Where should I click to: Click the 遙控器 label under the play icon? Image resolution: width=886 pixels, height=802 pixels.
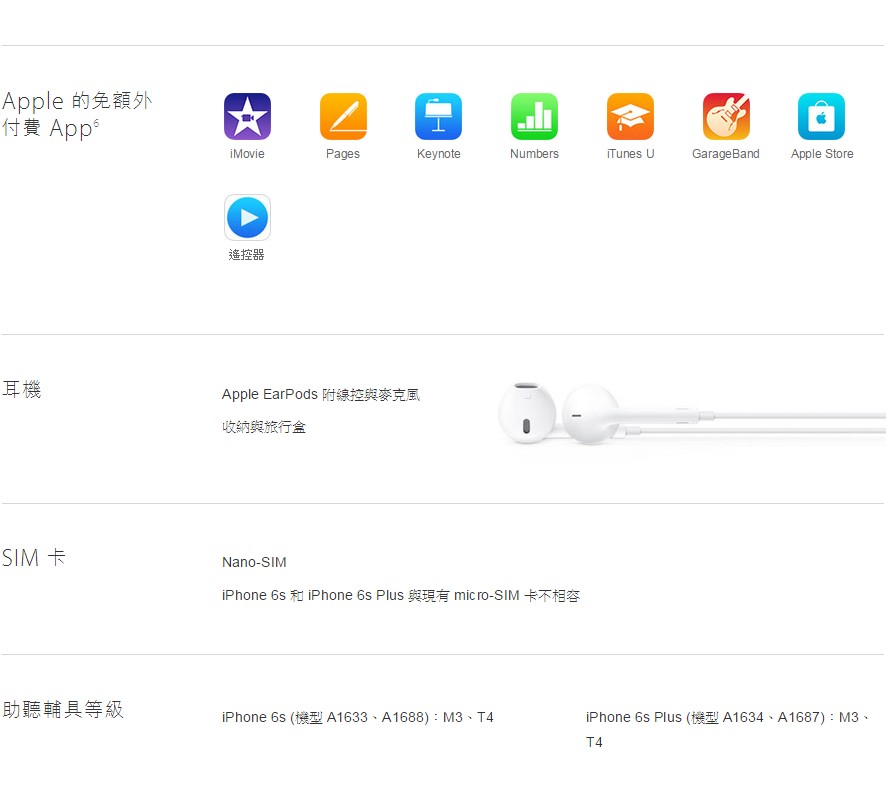tap(246, 255)
